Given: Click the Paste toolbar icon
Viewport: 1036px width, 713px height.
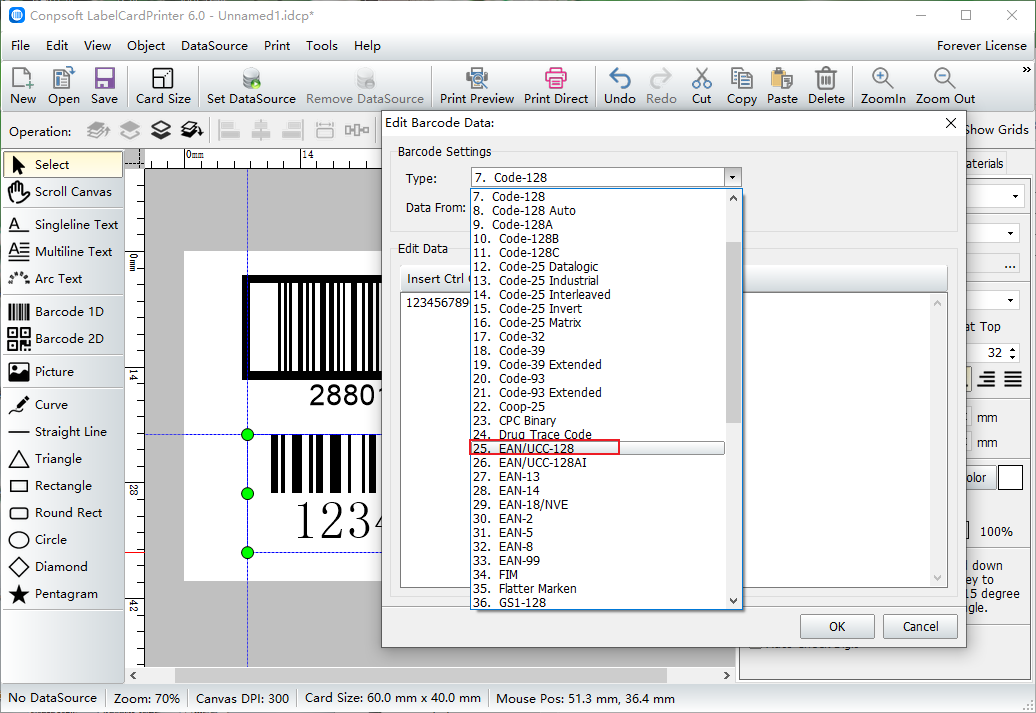Looking at the screenshot, I should [782, 86].
